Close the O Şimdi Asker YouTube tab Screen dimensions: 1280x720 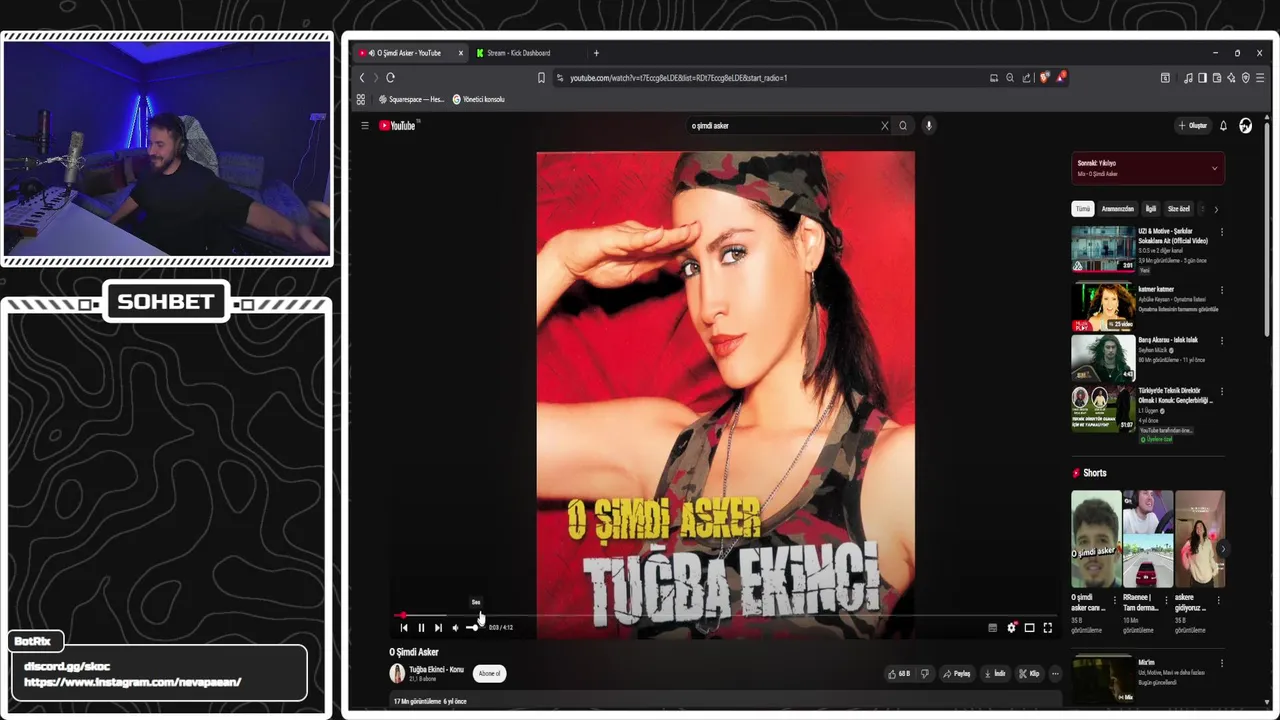461,53
